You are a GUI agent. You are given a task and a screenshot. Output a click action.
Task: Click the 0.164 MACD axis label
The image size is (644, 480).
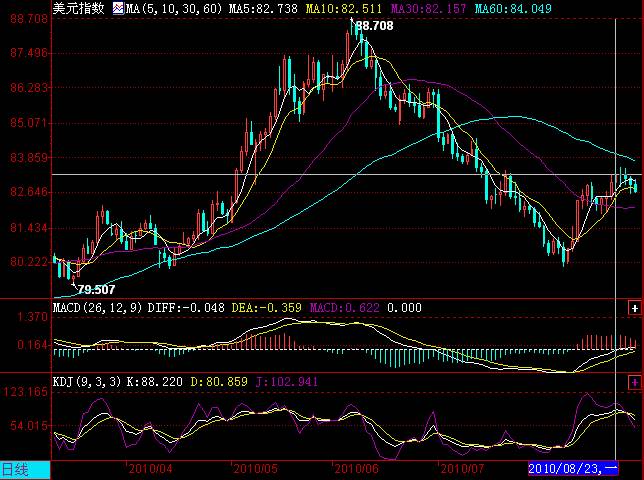(33, 345)
